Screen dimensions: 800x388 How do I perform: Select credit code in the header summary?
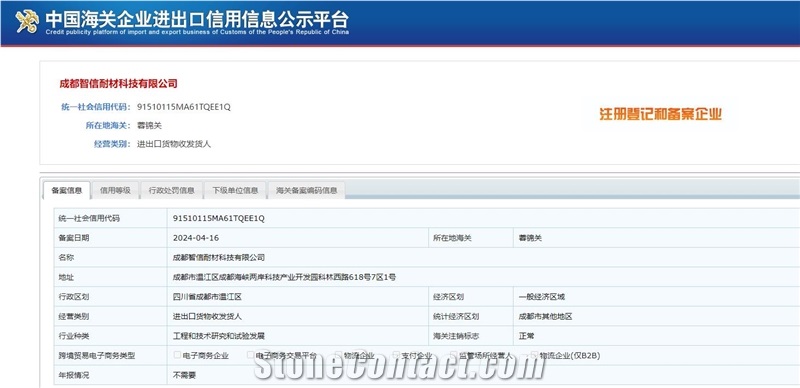click(184, 107)
